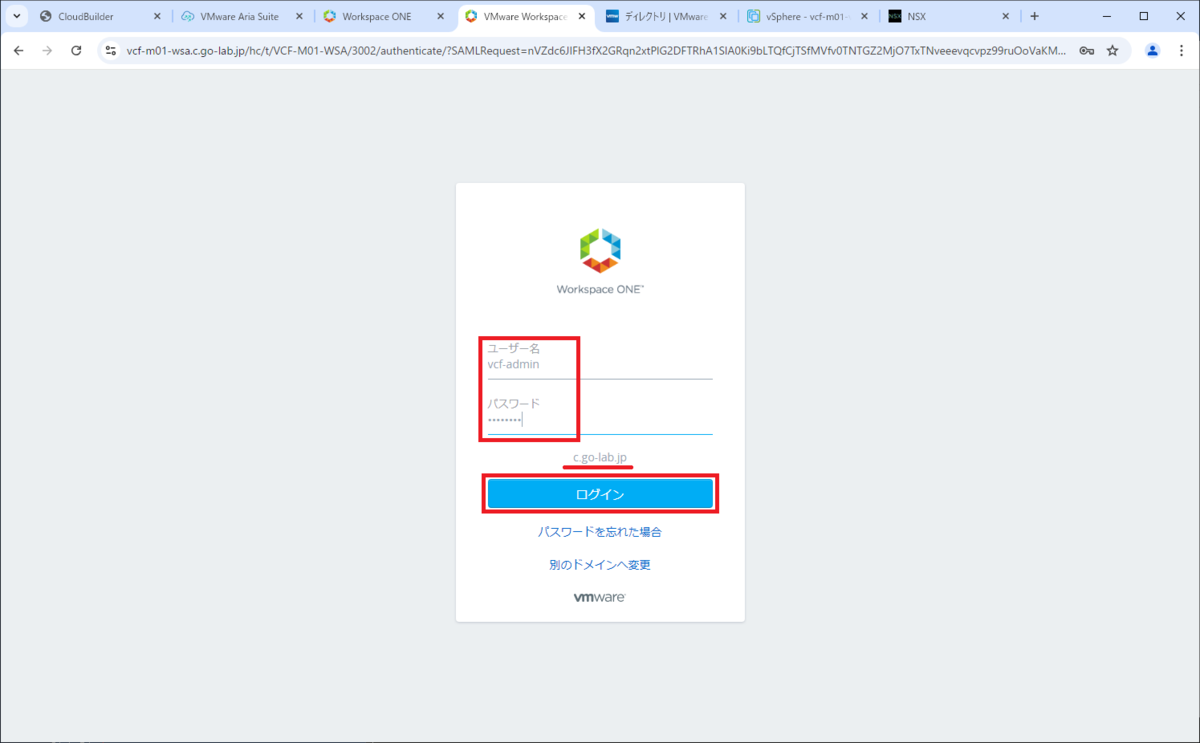The image size is (1200, 743).
Task: Close the CloudBuilder tab
Action: tap(157, 16)
